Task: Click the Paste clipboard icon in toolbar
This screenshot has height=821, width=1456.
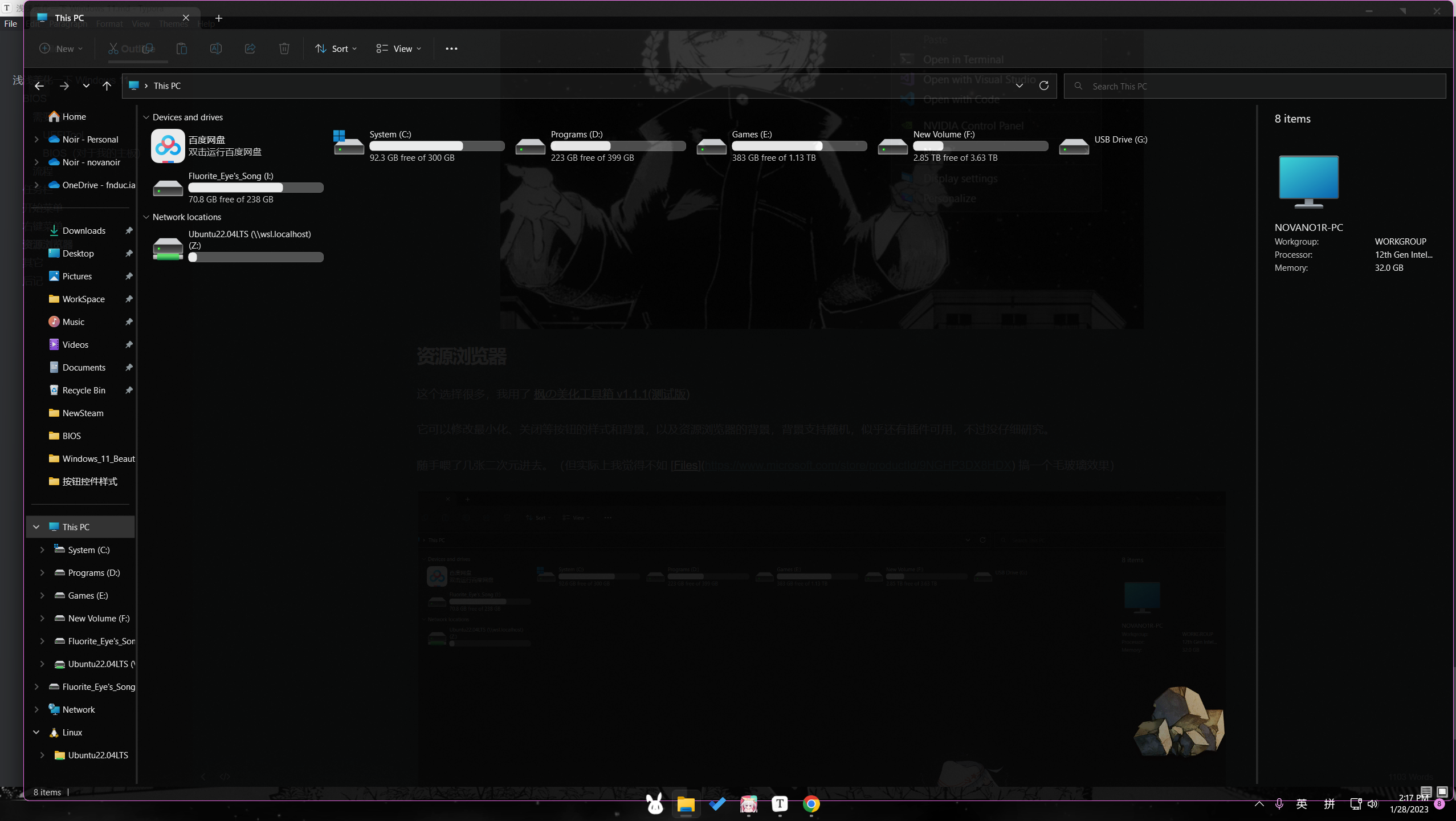Action: click(181, 48)
